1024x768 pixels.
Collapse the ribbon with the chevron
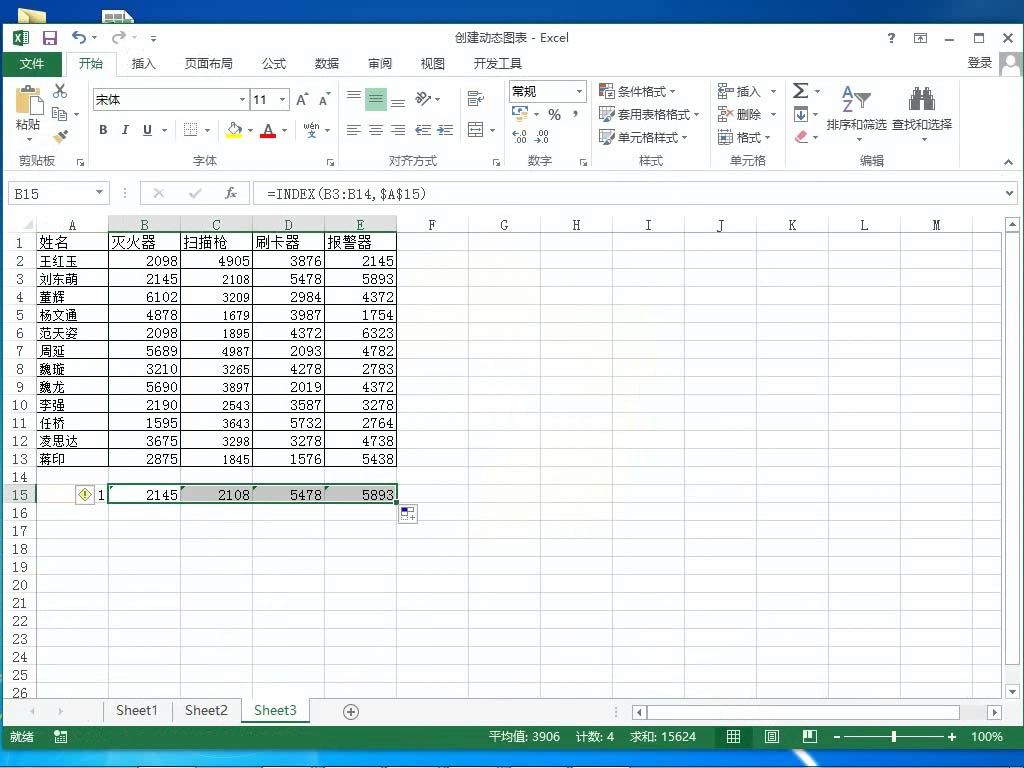pos(1008,161)
